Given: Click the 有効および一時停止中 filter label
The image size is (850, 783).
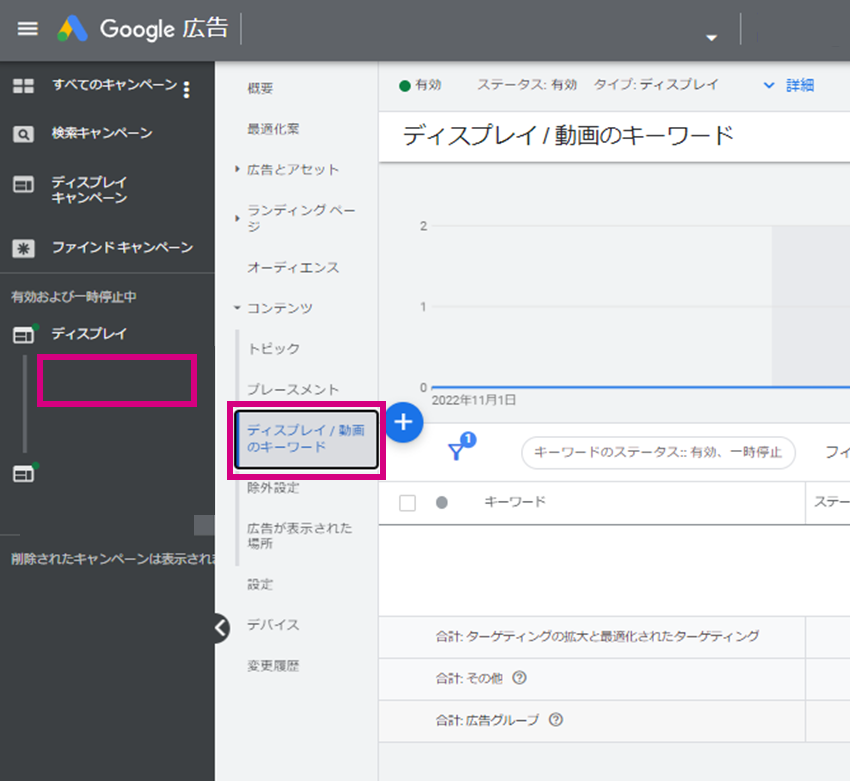Looking at the screenshot, I should (74, 297).
